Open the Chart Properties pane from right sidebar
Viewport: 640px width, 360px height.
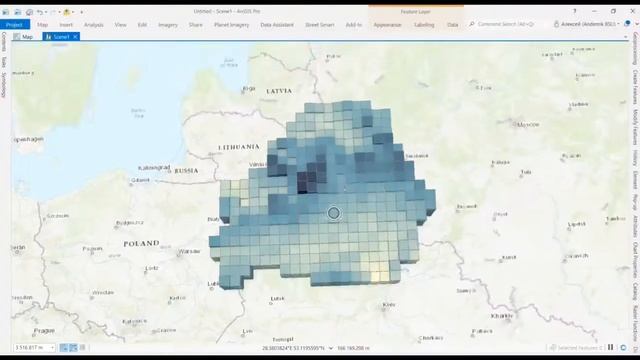[x=635, y=260]
